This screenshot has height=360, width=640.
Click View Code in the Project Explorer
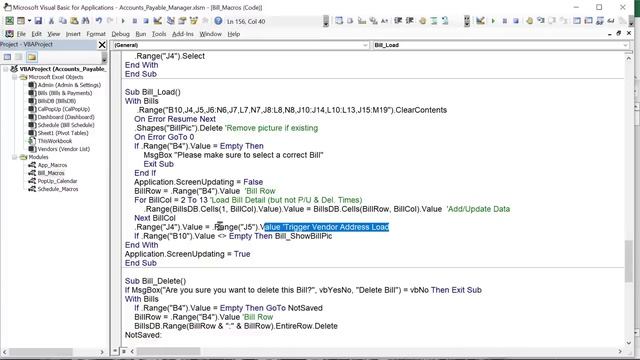pos(7,57)
